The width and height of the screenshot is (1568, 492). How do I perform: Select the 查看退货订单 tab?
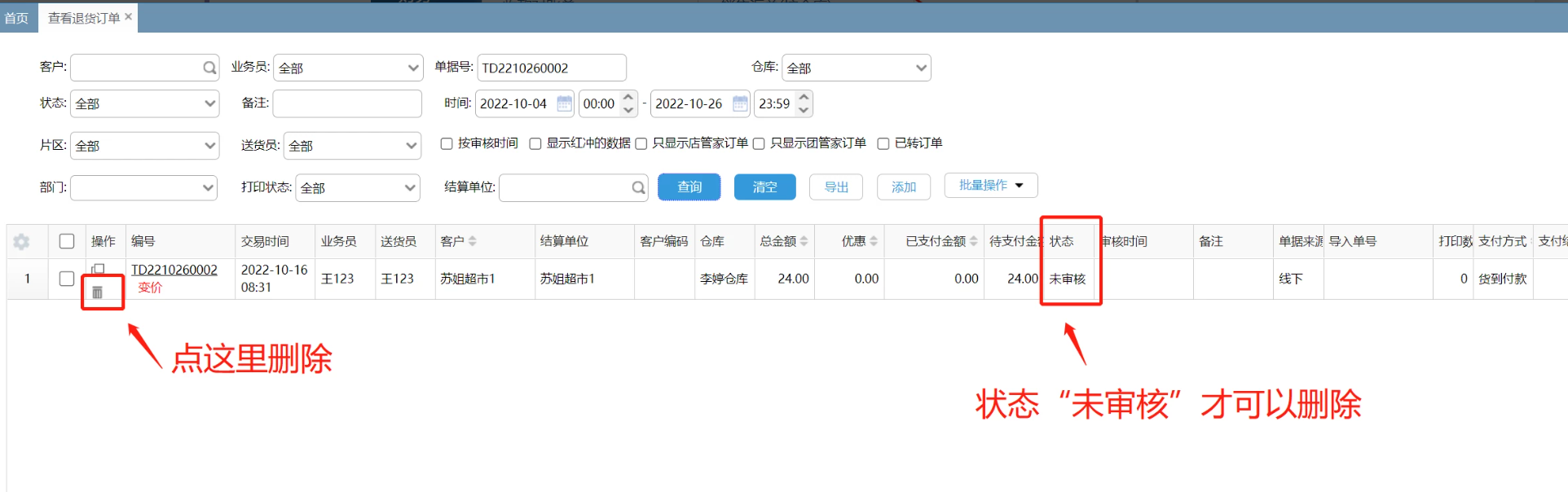coord(83,18)
